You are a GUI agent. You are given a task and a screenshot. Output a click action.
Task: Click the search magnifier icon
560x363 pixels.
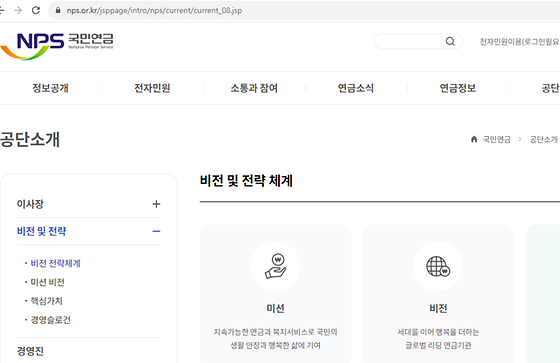point(450,41)
